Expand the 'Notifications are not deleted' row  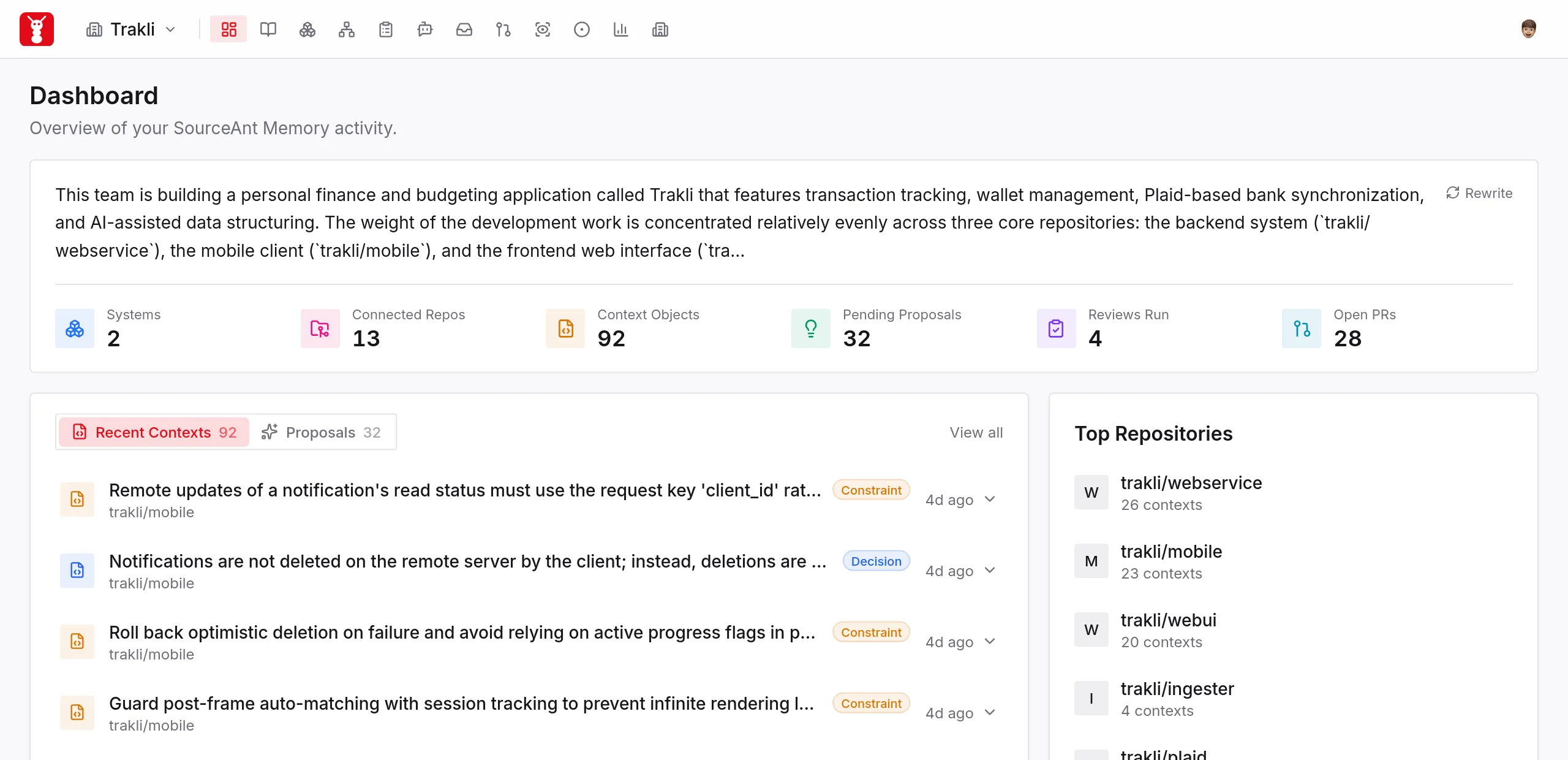(x=990, y=571)
